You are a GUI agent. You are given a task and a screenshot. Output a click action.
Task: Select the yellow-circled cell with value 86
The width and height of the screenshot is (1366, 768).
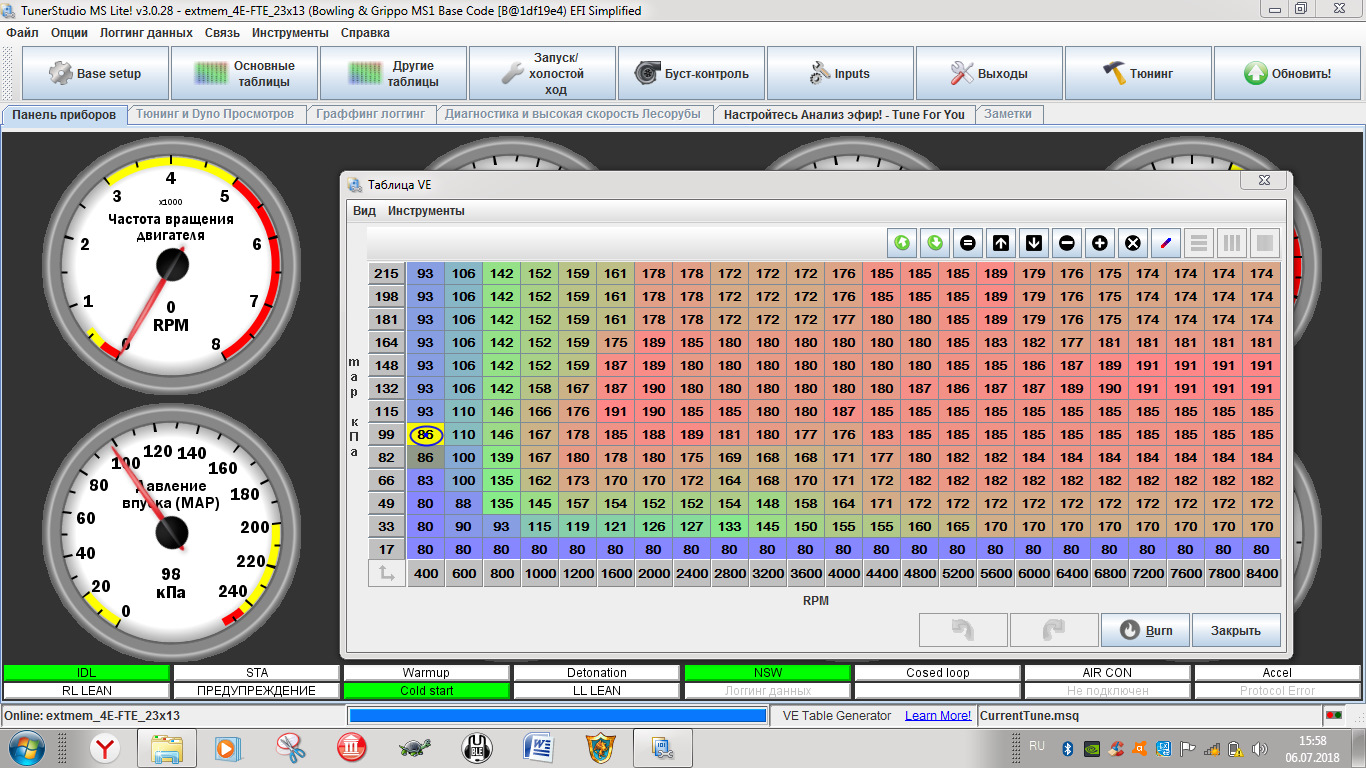tap(426, 435)
